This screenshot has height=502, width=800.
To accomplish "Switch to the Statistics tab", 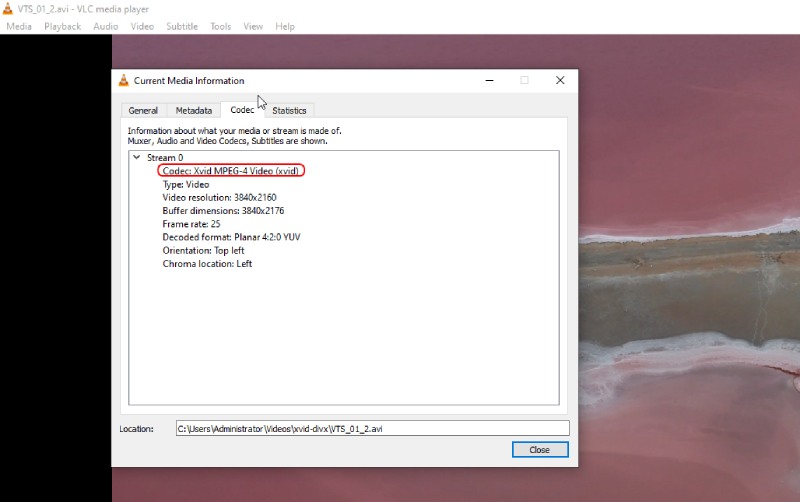I will [289, 110].
